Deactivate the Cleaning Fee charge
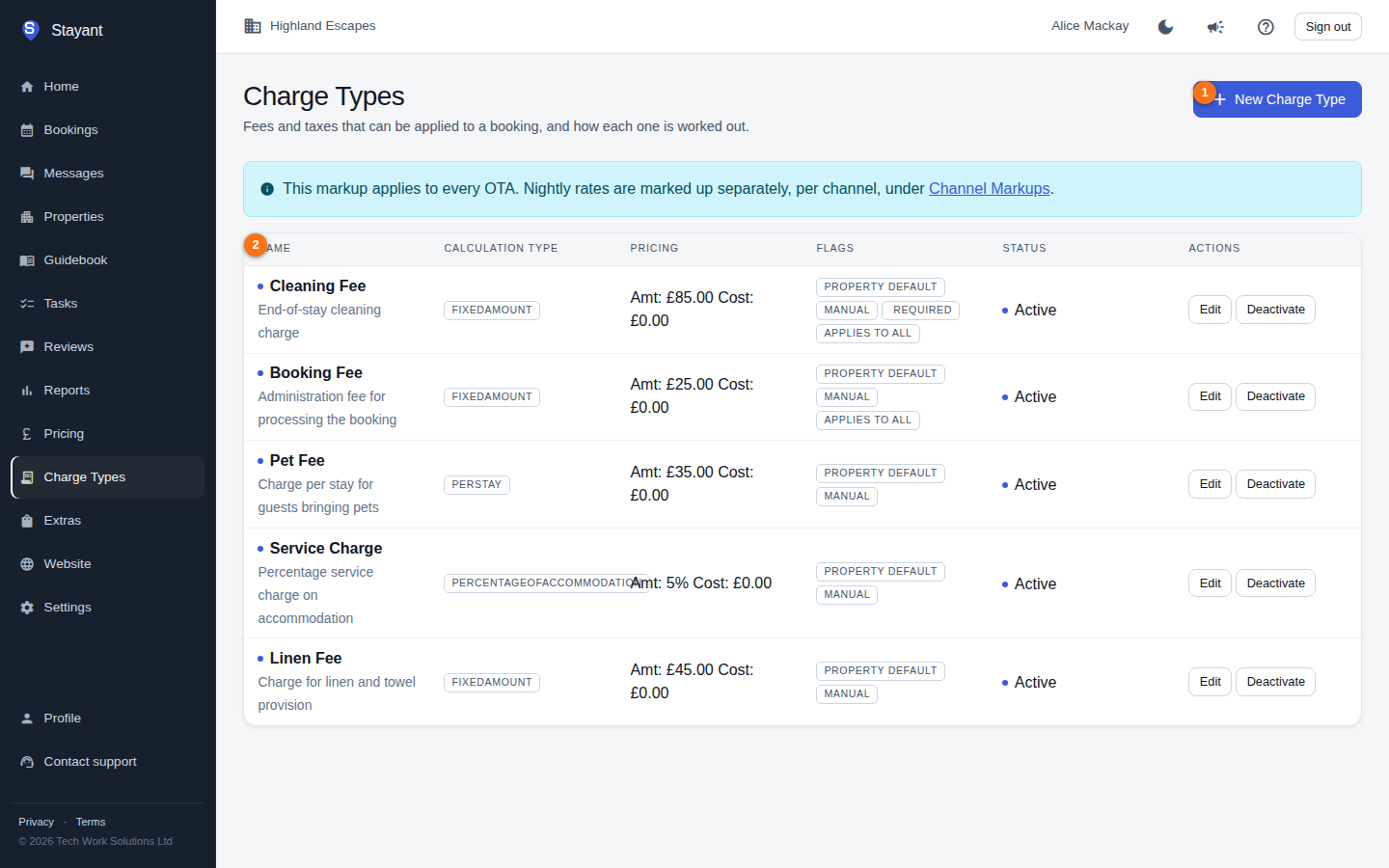This screenshot has width=1389, height=868. point(1275,310)
